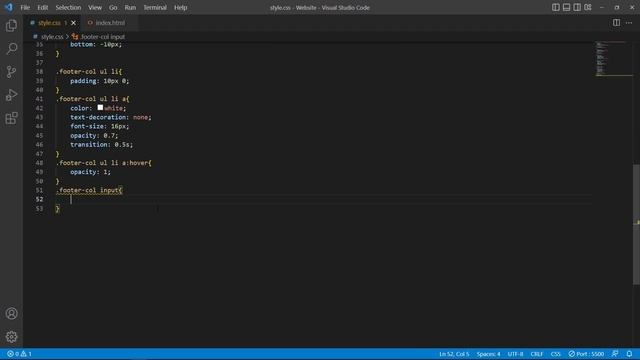Open the Manage gear icon
640x360 pixels.
coord(11,337)
